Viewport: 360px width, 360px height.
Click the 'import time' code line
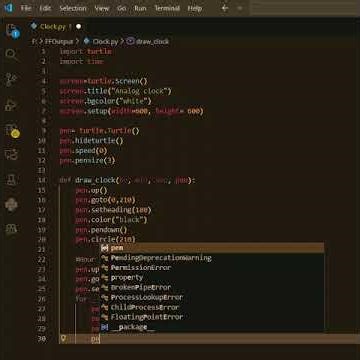[81, 62]
